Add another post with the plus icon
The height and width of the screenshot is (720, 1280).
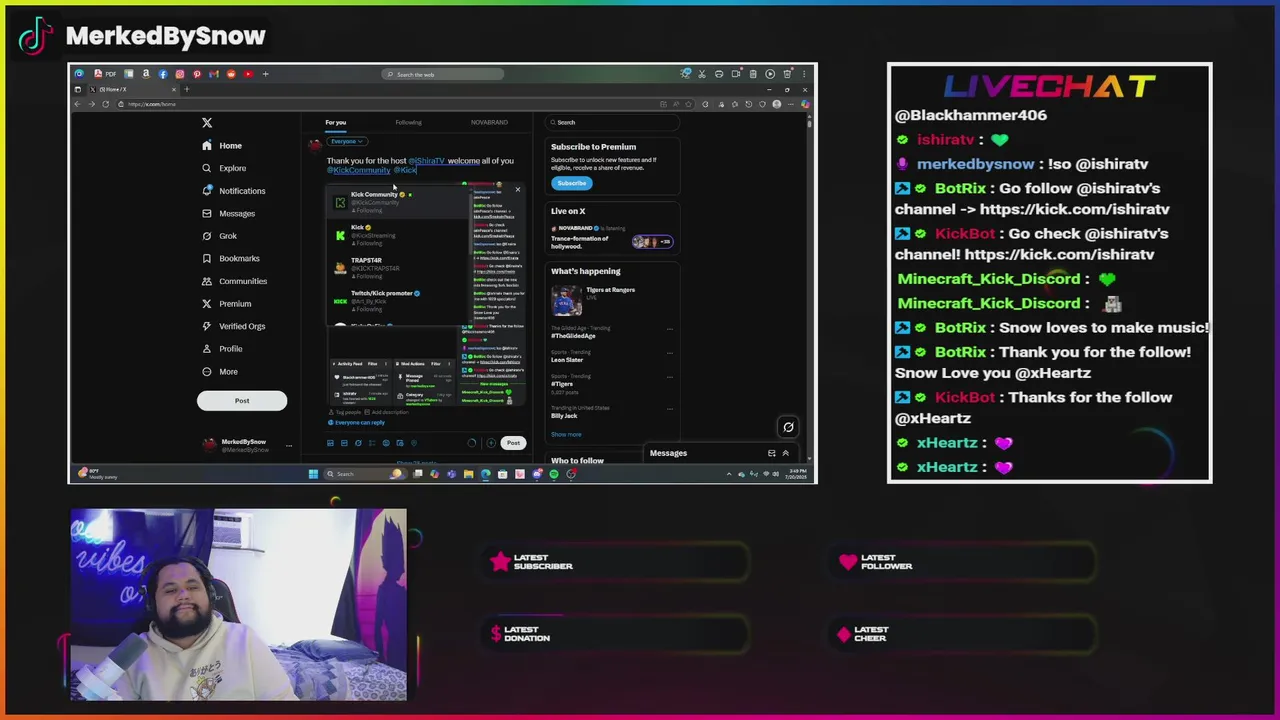coord(491,443)
